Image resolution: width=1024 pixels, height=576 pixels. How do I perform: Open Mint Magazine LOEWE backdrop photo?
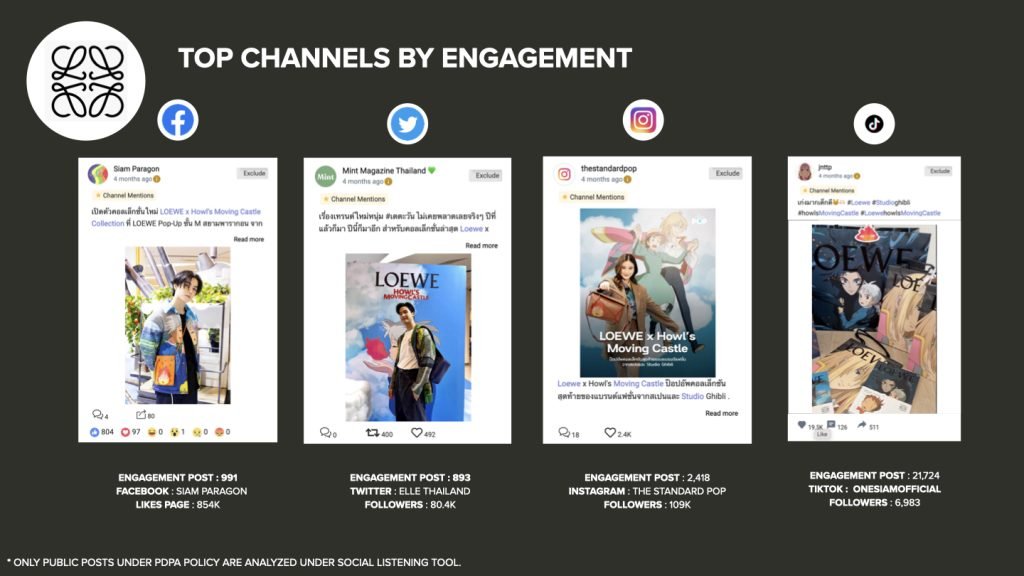pyautogui.click(x=408, y=338)
